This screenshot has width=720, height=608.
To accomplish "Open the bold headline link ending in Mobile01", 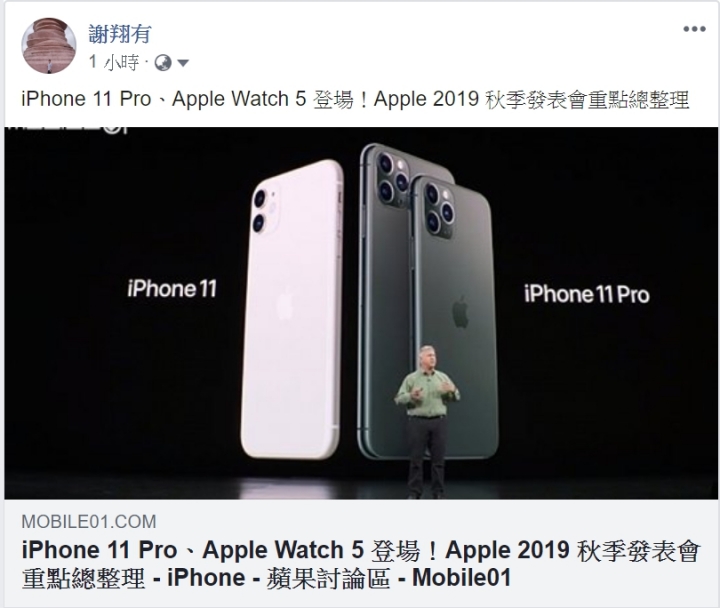I will click(360, 564).
